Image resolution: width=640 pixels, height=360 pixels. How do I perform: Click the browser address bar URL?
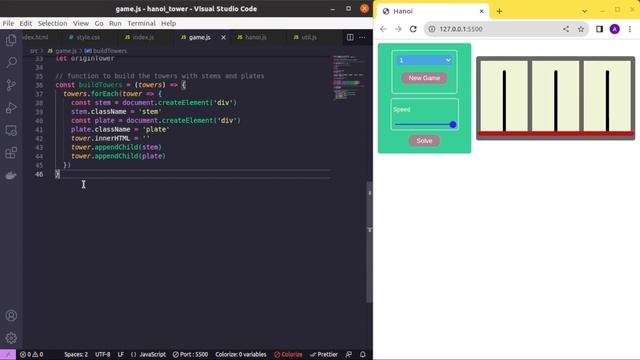click(x=461, y=29)
